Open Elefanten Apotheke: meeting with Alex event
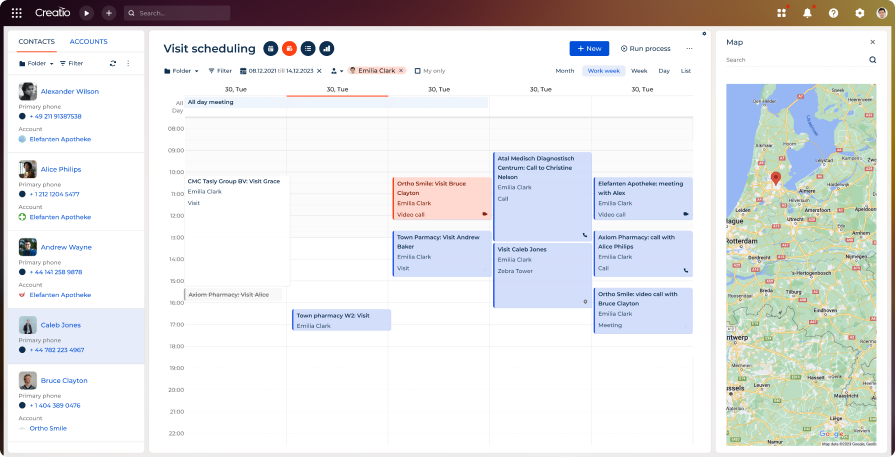The width and height of the screenshot is (895, 457). coord(643,199)
